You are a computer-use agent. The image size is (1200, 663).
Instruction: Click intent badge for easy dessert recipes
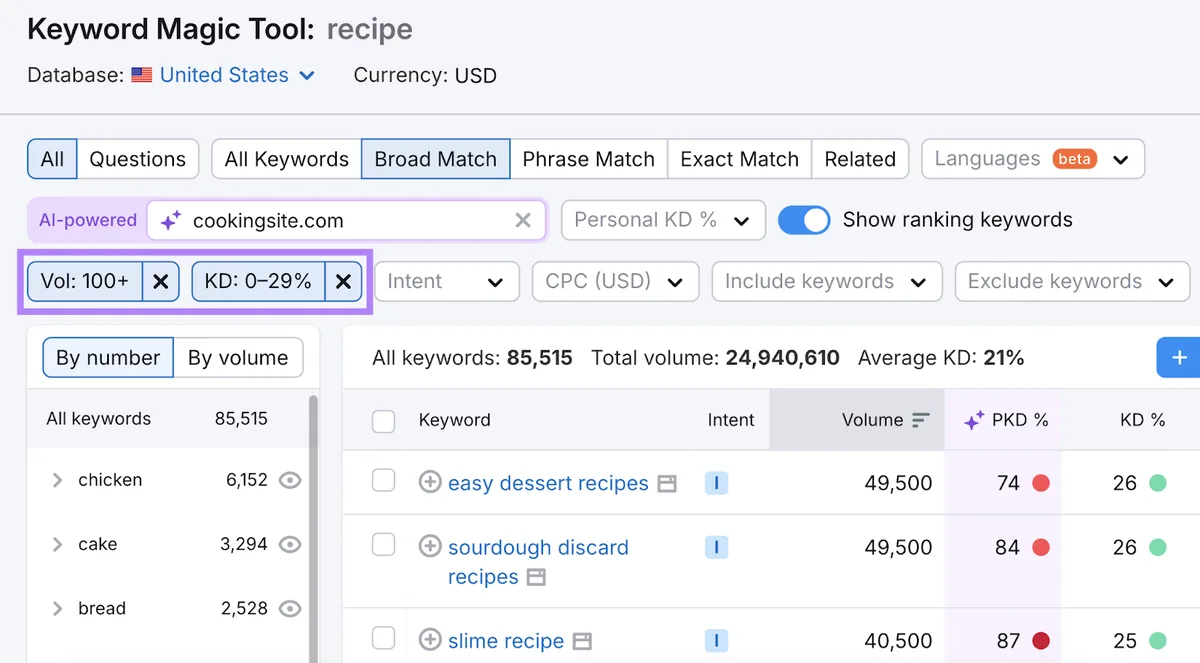pyautogui.click(x=716, y=483)
